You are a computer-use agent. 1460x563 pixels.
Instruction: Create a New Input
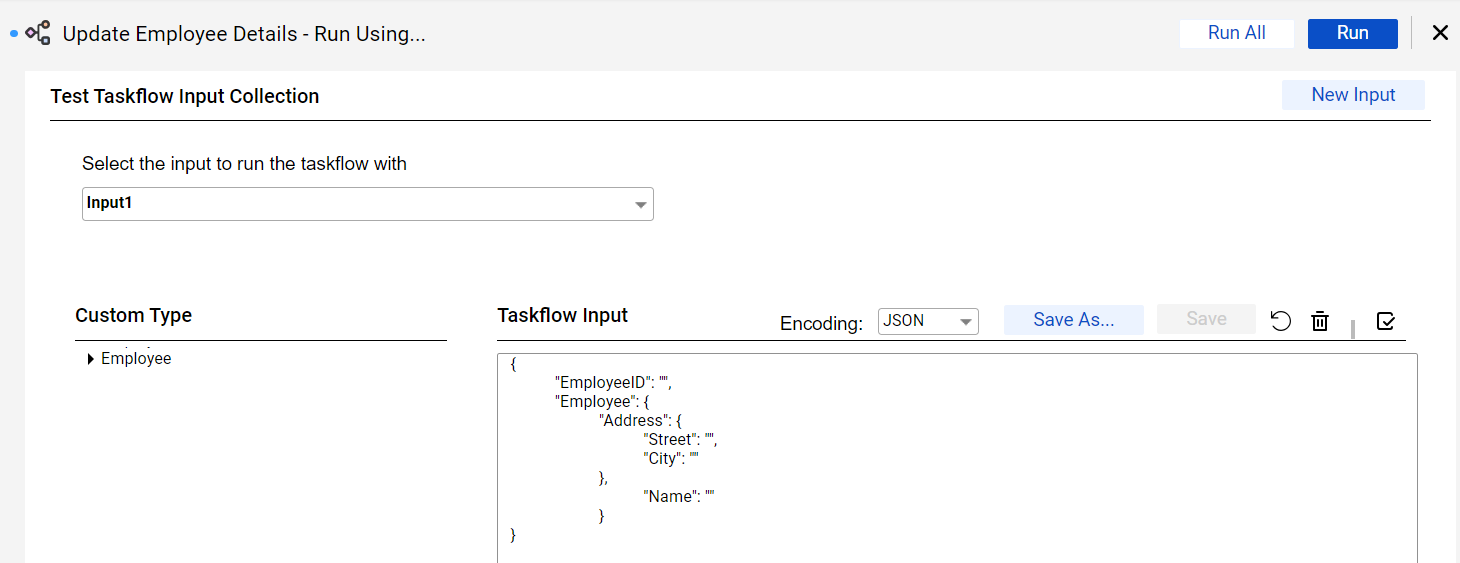(1353, 95)
